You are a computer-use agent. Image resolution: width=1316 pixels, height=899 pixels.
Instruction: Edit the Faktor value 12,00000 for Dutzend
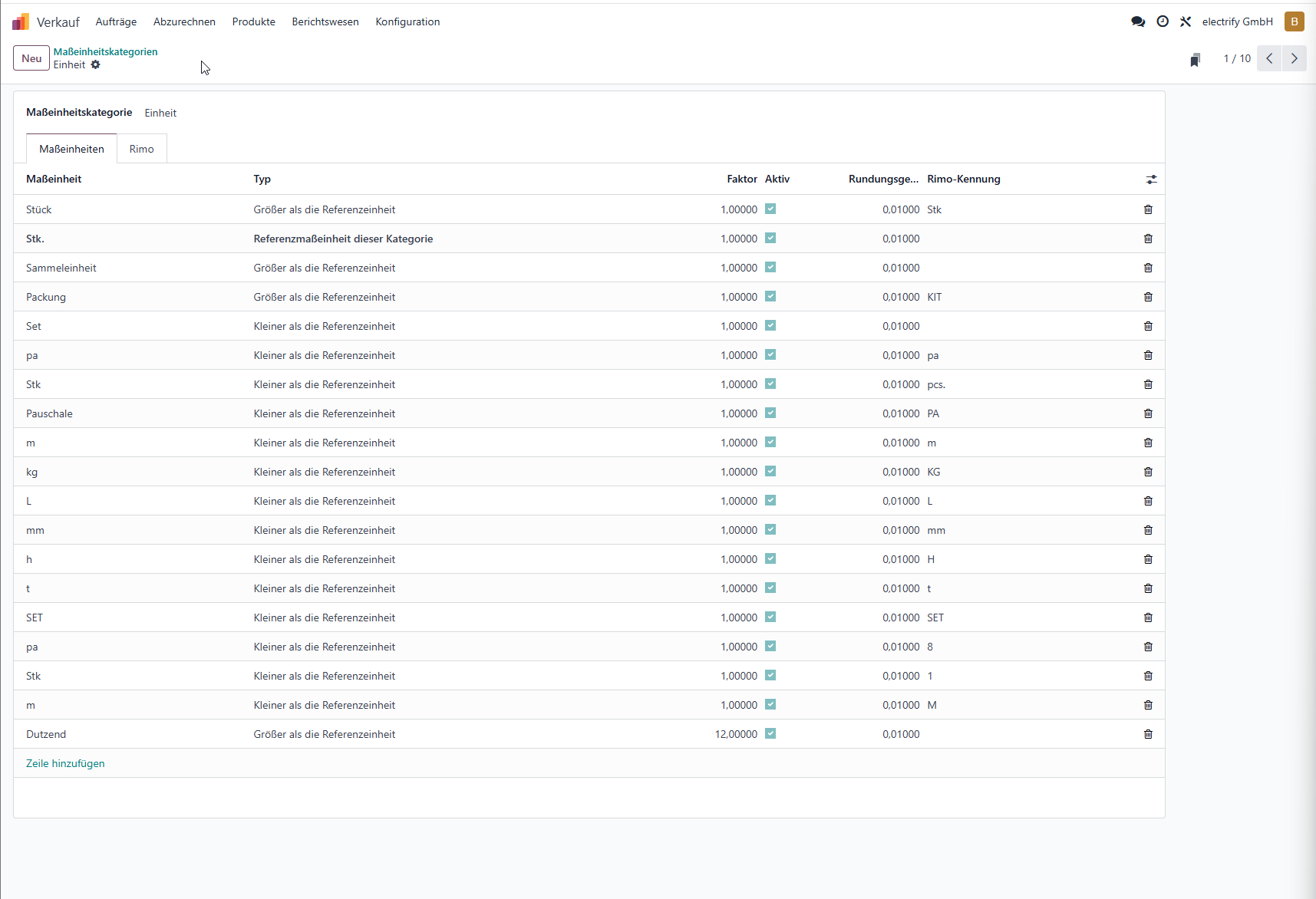736,734
